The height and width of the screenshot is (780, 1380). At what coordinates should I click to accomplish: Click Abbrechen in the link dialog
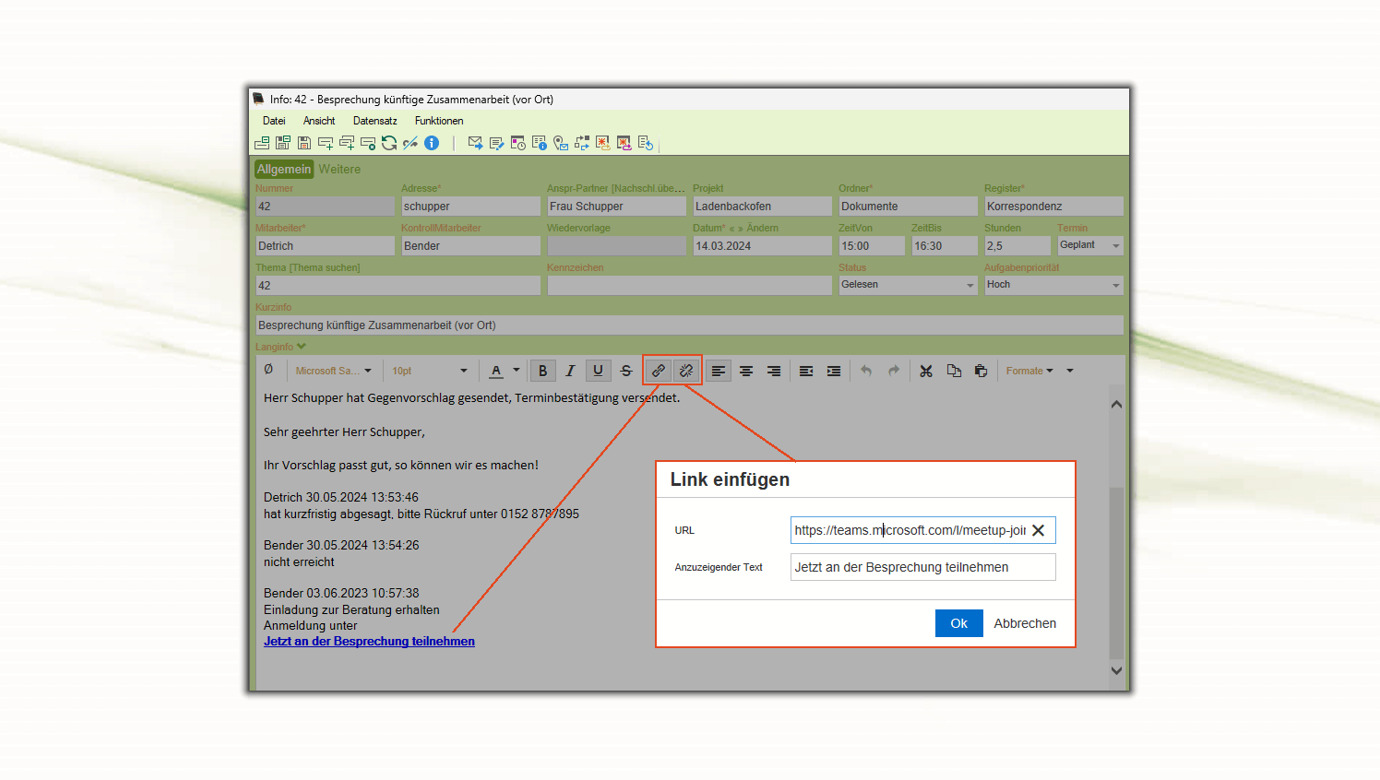tap(1024, 623)
